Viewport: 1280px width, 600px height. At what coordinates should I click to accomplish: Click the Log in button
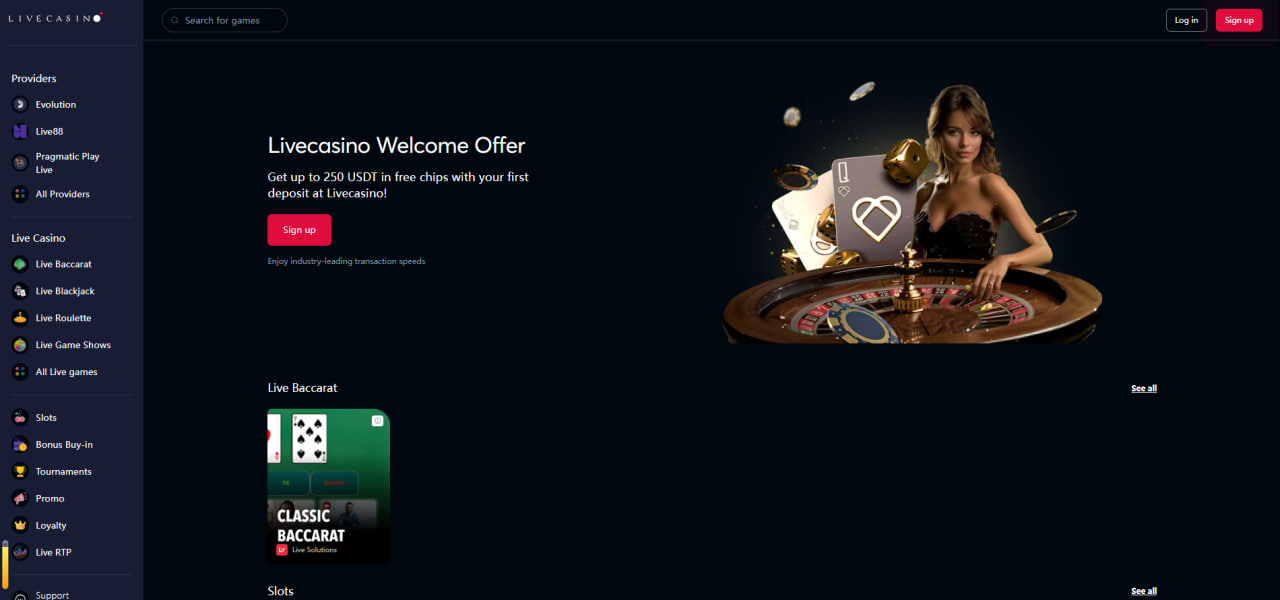pos(1186,20)
